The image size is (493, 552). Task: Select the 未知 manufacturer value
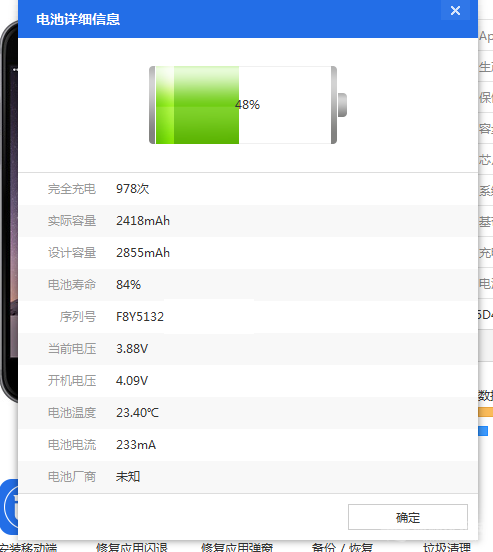[128, 477]
